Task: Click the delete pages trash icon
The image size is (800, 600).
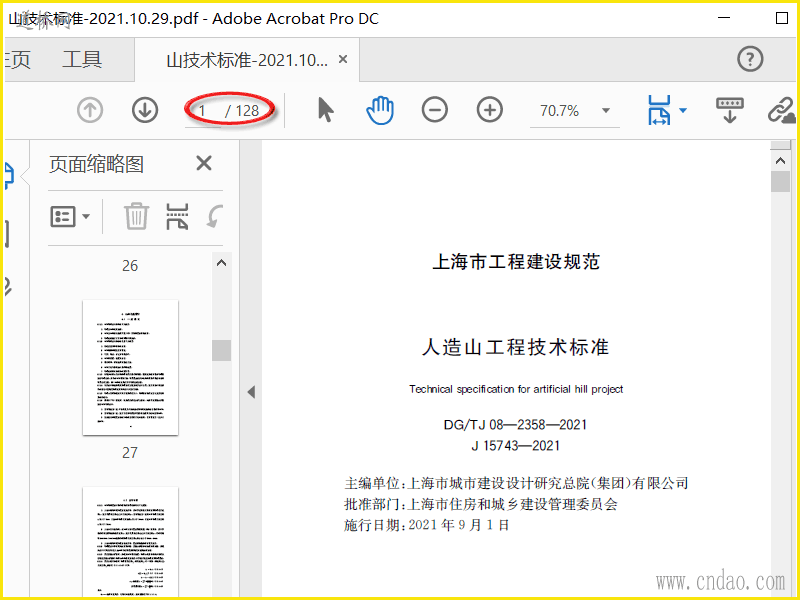Action: point(136,216)
